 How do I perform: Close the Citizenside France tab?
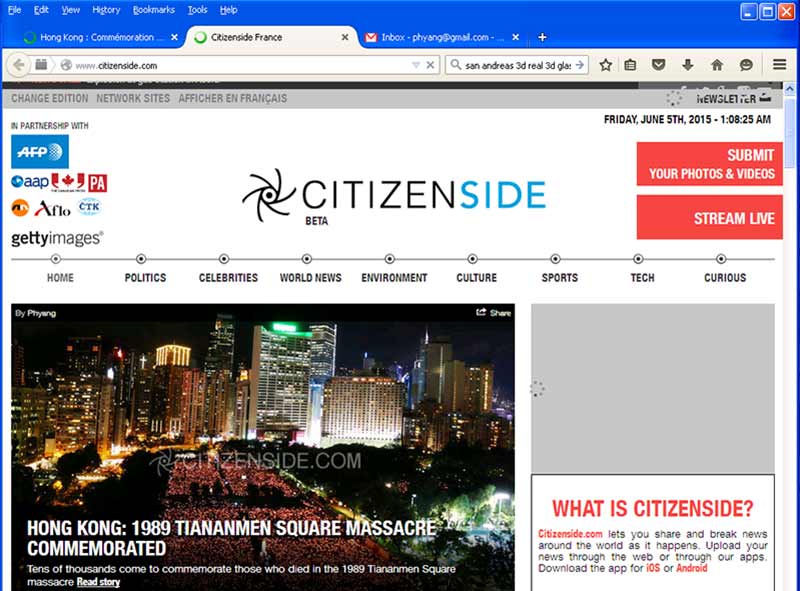click(345, 37)
